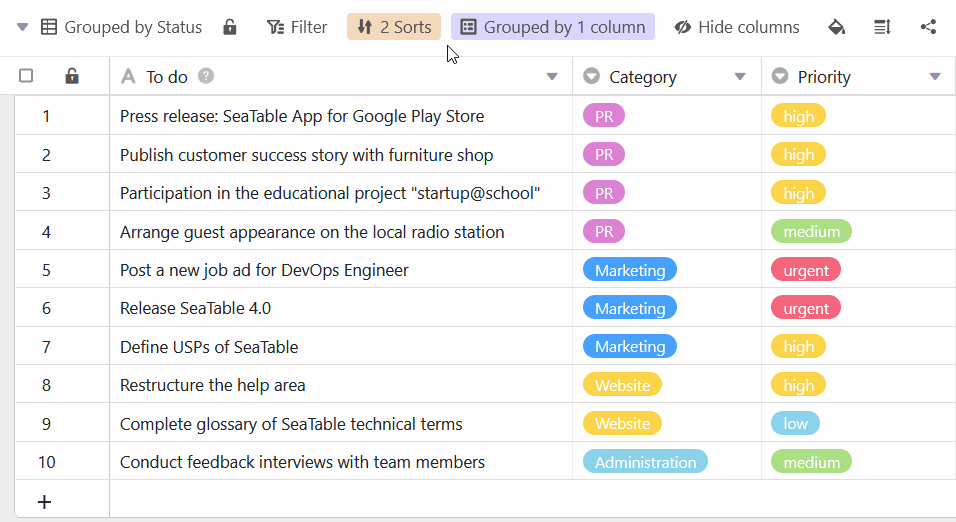Click the Priority column type icon
The height and width of the screenshot is (522, 956).
pos(780,76)
